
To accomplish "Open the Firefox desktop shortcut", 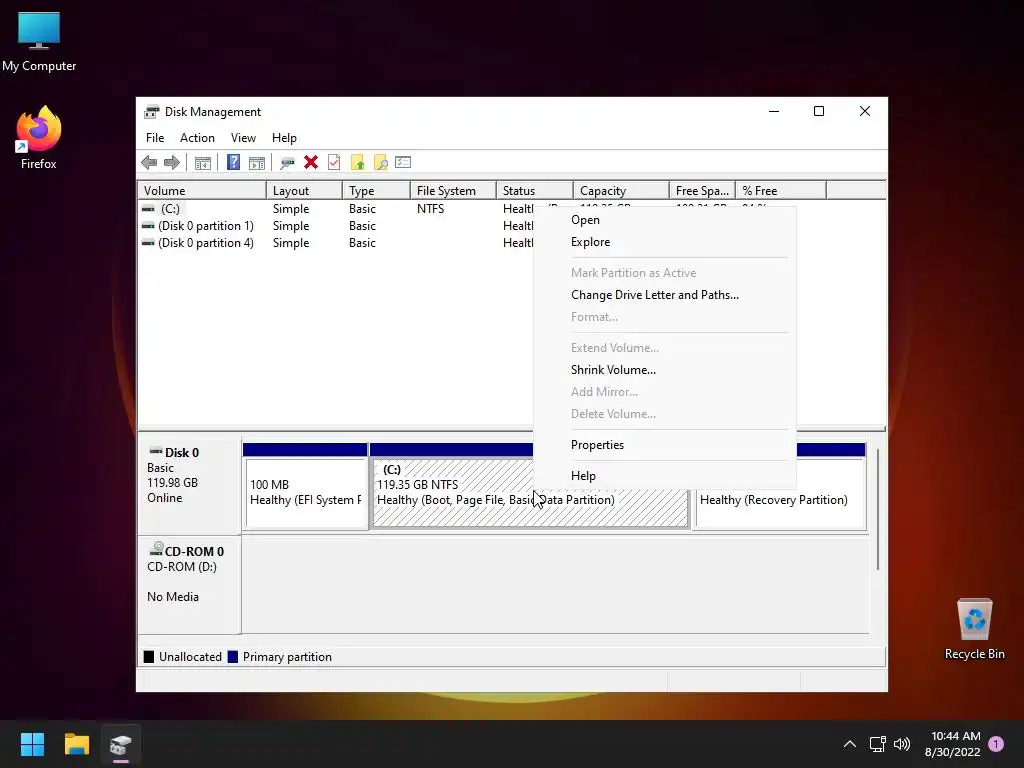I will (39, 138).
